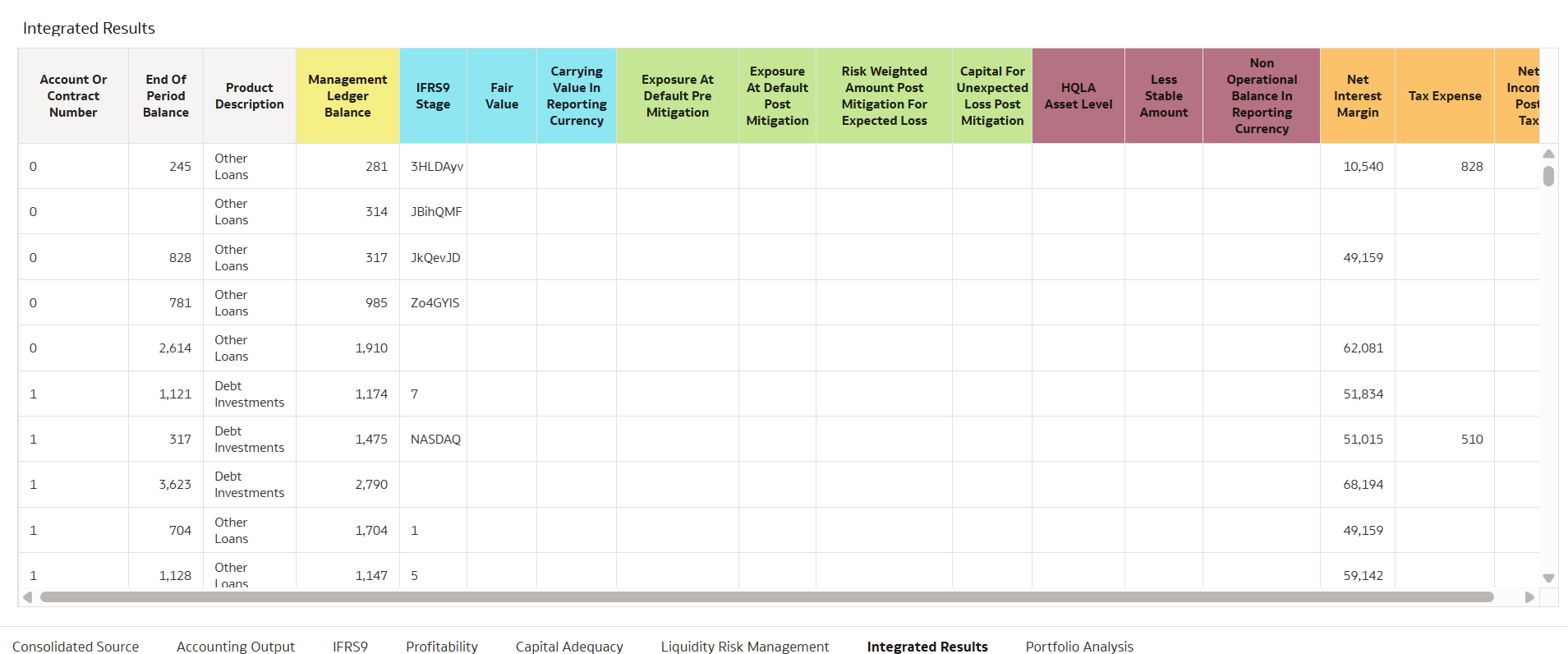The image size is (1568, 654).
Task: Click the End Of Period Balance header
Action: (x=166, y=96)
